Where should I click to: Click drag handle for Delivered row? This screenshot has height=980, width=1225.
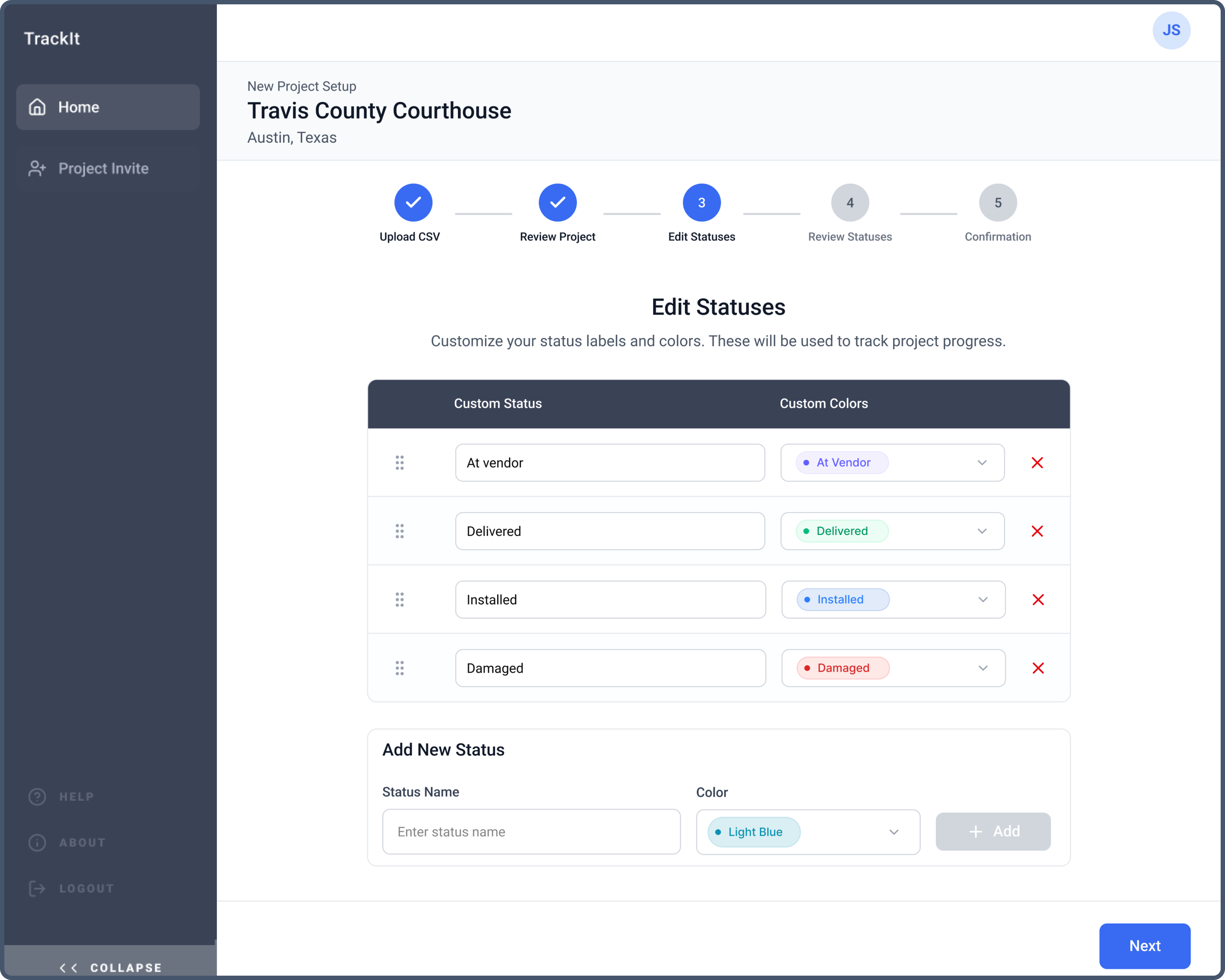click(x=400, y=531)
